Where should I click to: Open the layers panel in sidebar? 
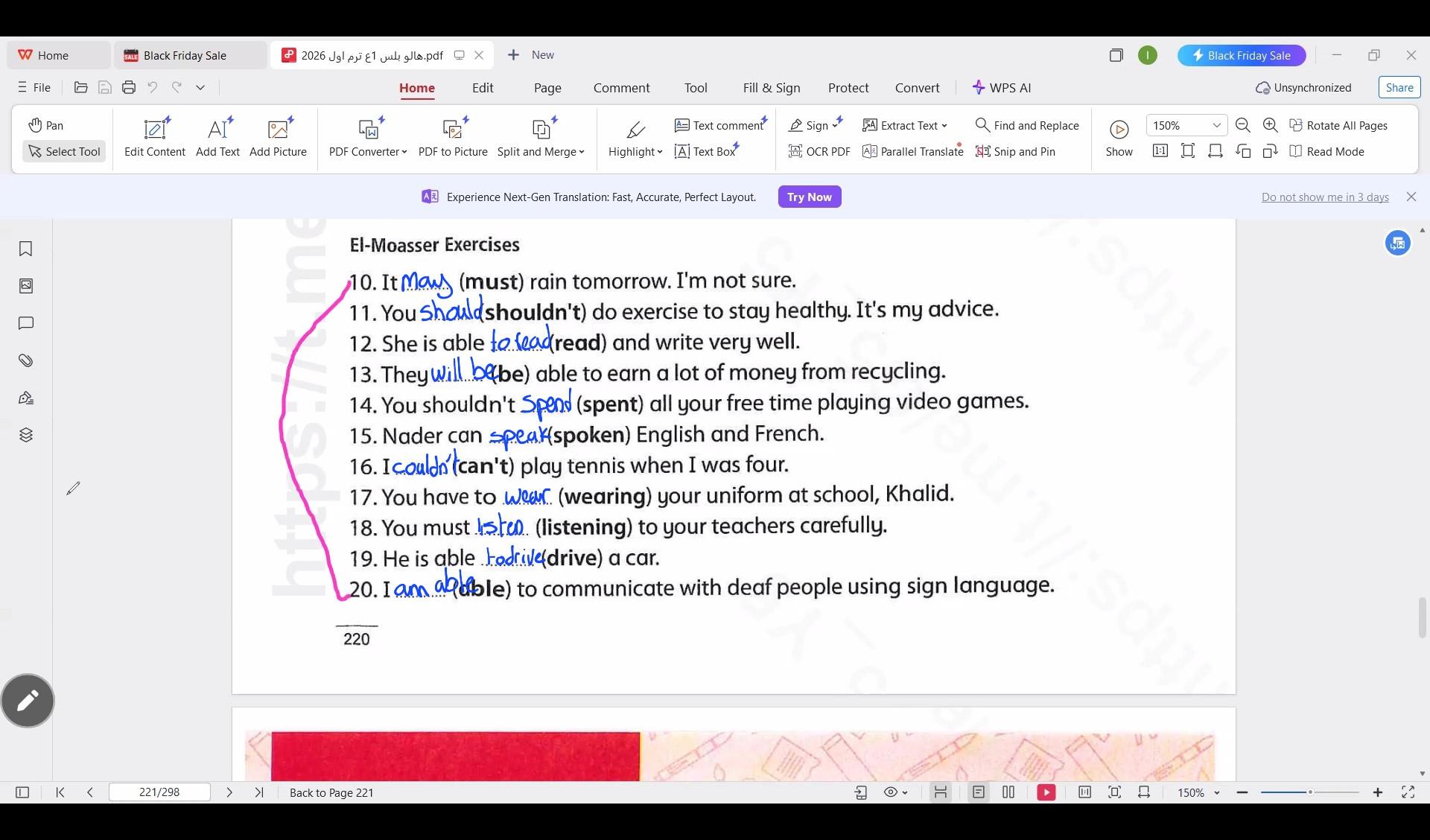(25, 435)
